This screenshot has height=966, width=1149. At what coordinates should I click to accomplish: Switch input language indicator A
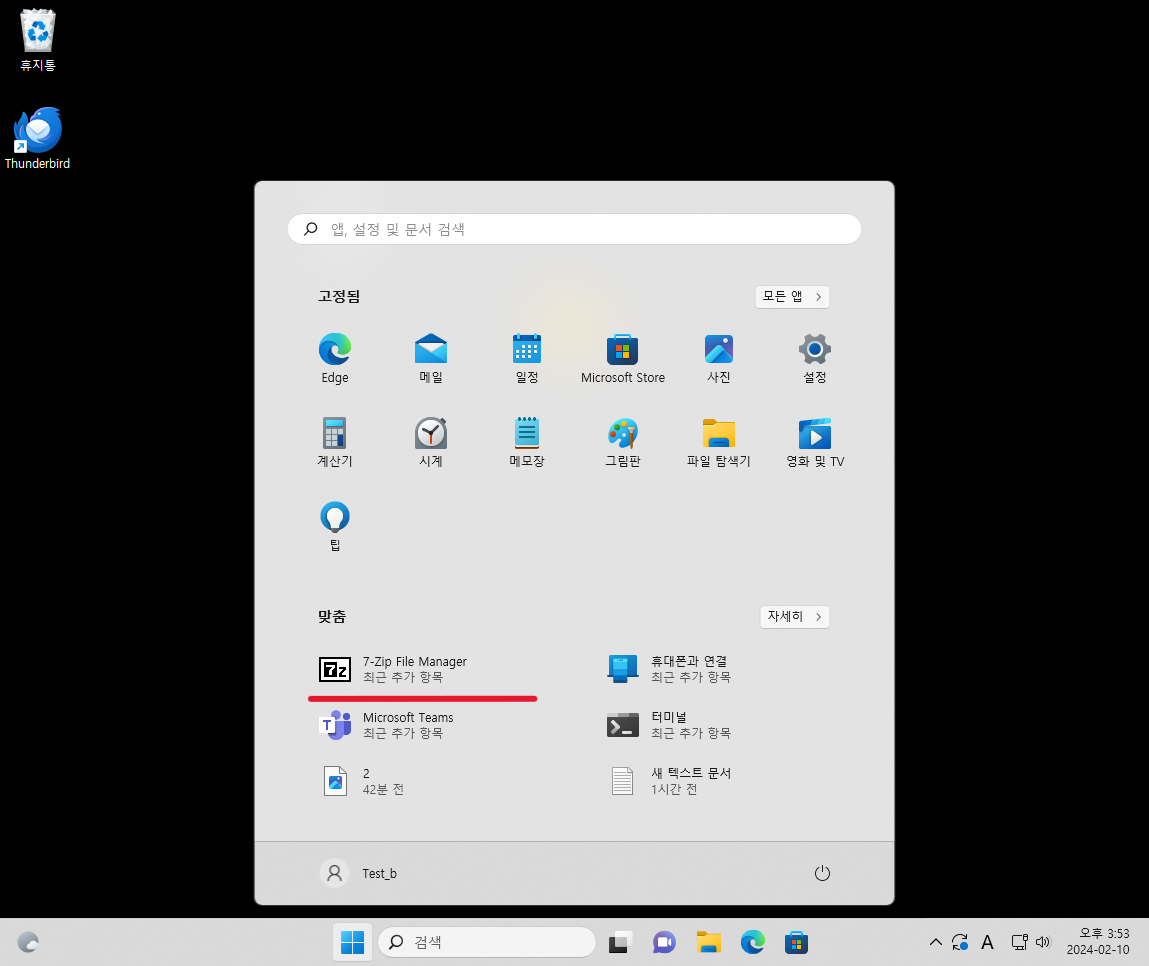point(988,942)
